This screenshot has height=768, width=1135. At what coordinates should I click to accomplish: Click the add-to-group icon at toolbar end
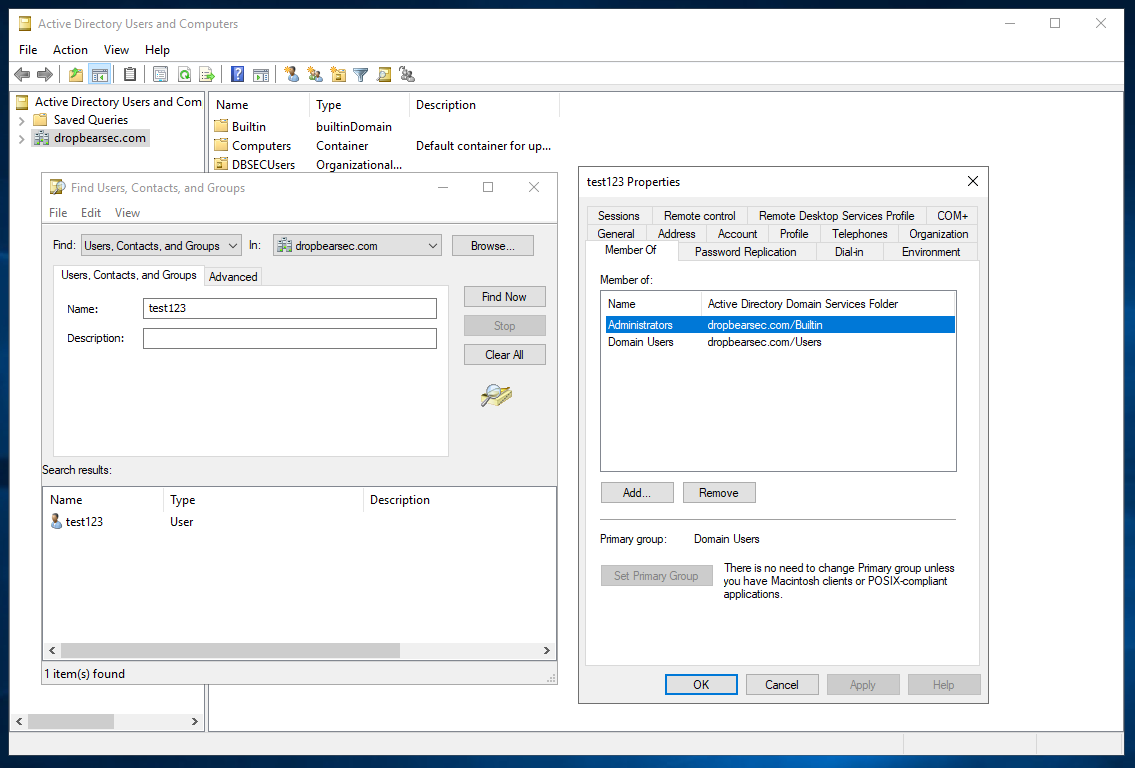pos(408,75)
